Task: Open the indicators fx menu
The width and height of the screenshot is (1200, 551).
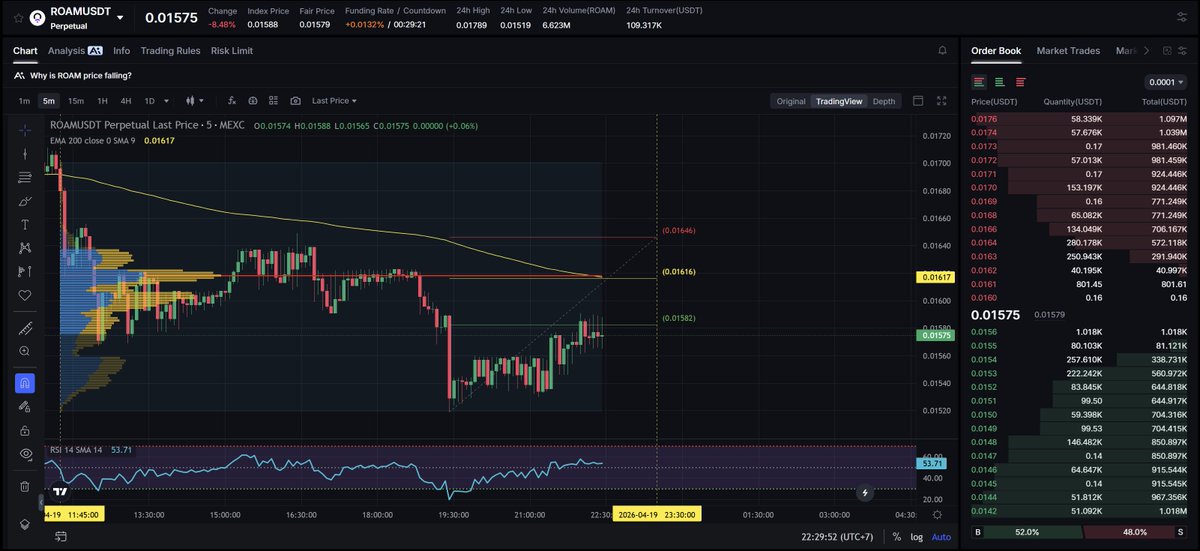Action: pos(231,101)
